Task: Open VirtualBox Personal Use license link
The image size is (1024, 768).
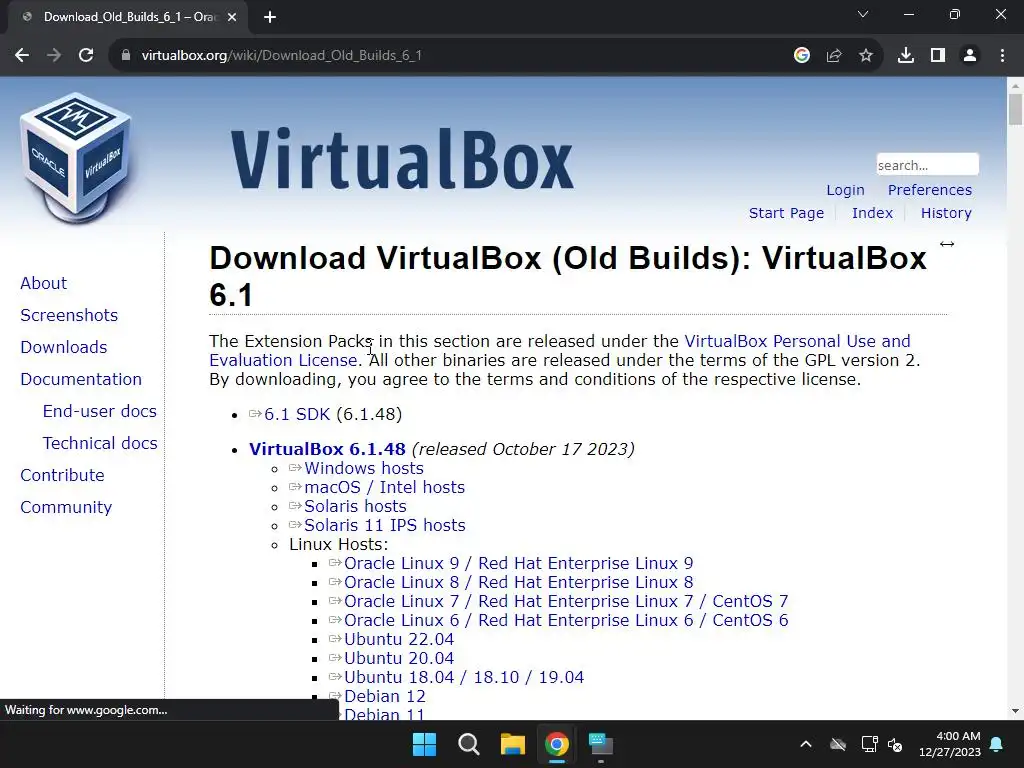Action: [797, 342]
